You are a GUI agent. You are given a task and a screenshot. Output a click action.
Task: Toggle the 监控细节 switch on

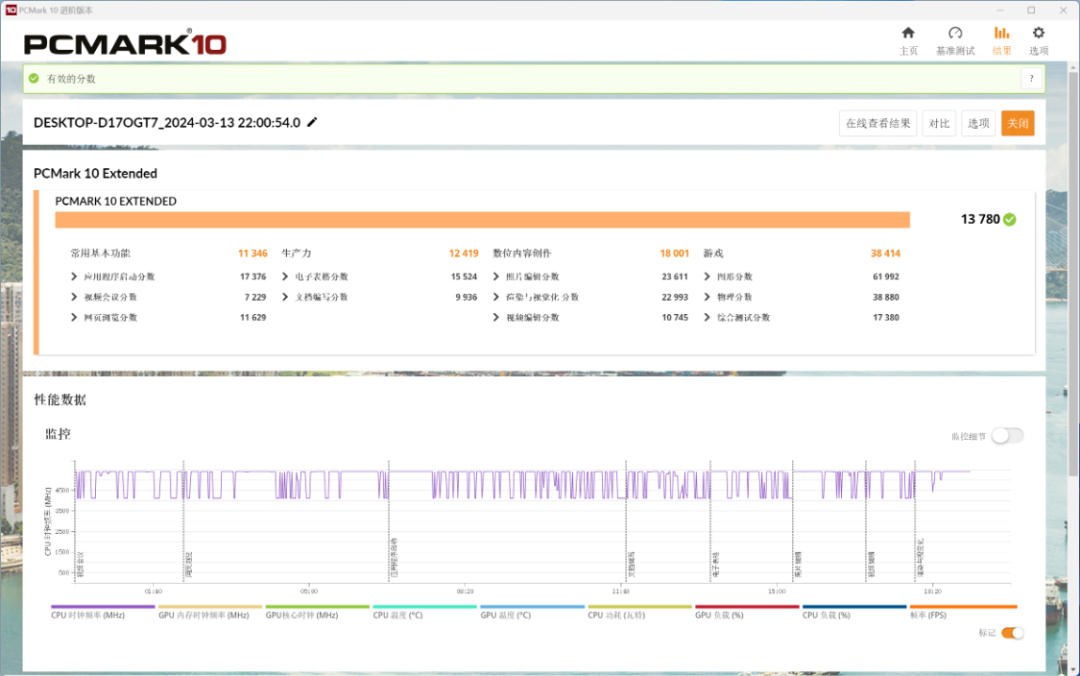pyautogui.click(x=1007, y=436)
